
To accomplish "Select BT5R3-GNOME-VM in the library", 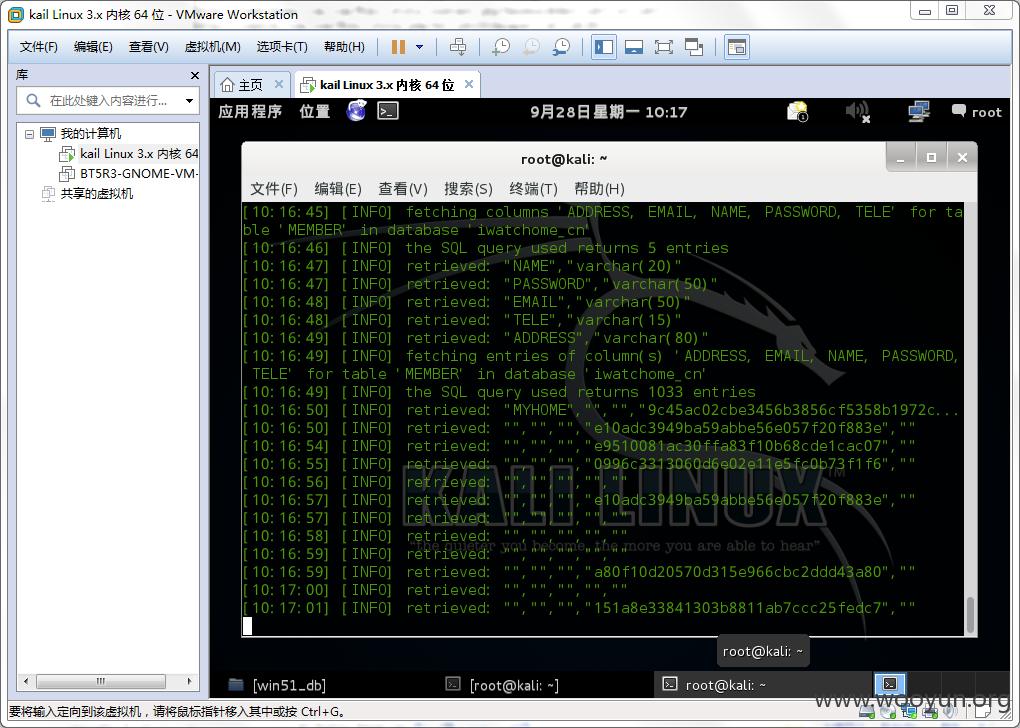I will [x=139, y=174].
